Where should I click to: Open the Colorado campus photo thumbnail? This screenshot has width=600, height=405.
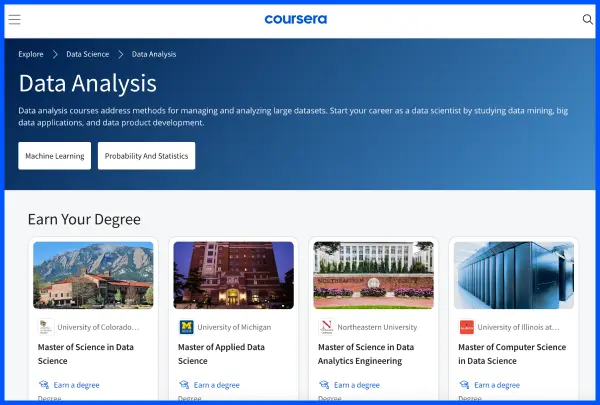point(93,275)
